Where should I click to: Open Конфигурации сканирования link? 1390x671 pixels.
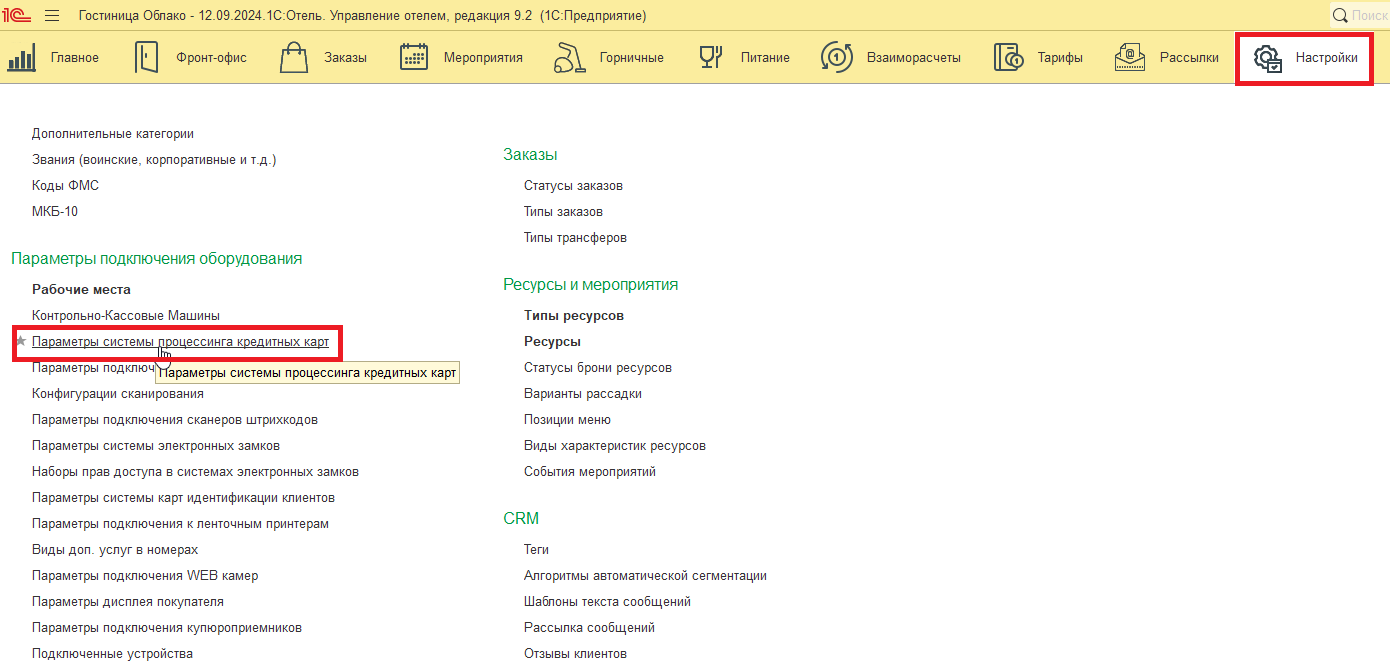pos(118,393)
